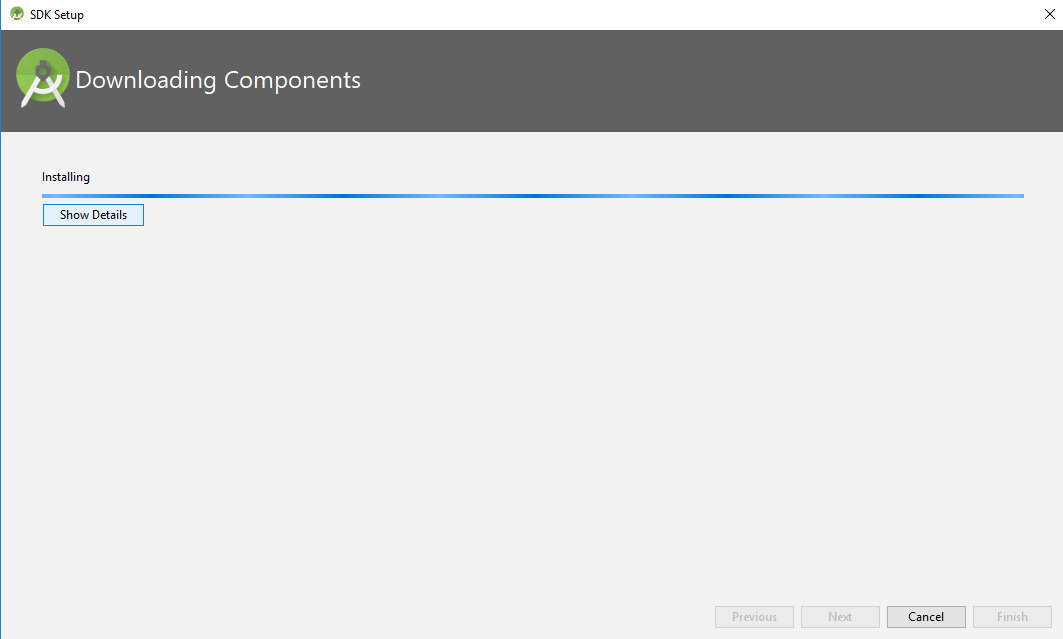Screen dimensions: 1063x639
Task: Expand installation log with Show Details
Action: click(93, 215)
